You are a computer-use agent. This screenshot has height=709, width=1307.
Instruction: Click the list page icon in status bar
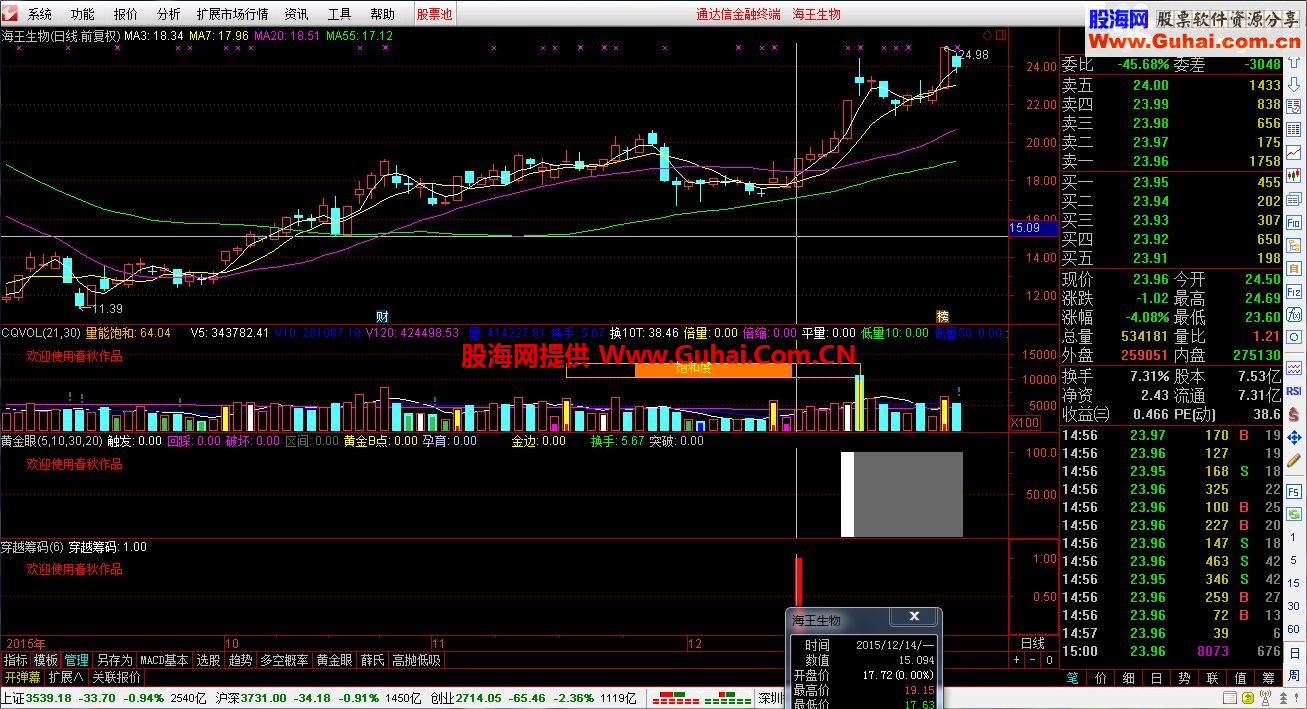point(1230,698)
